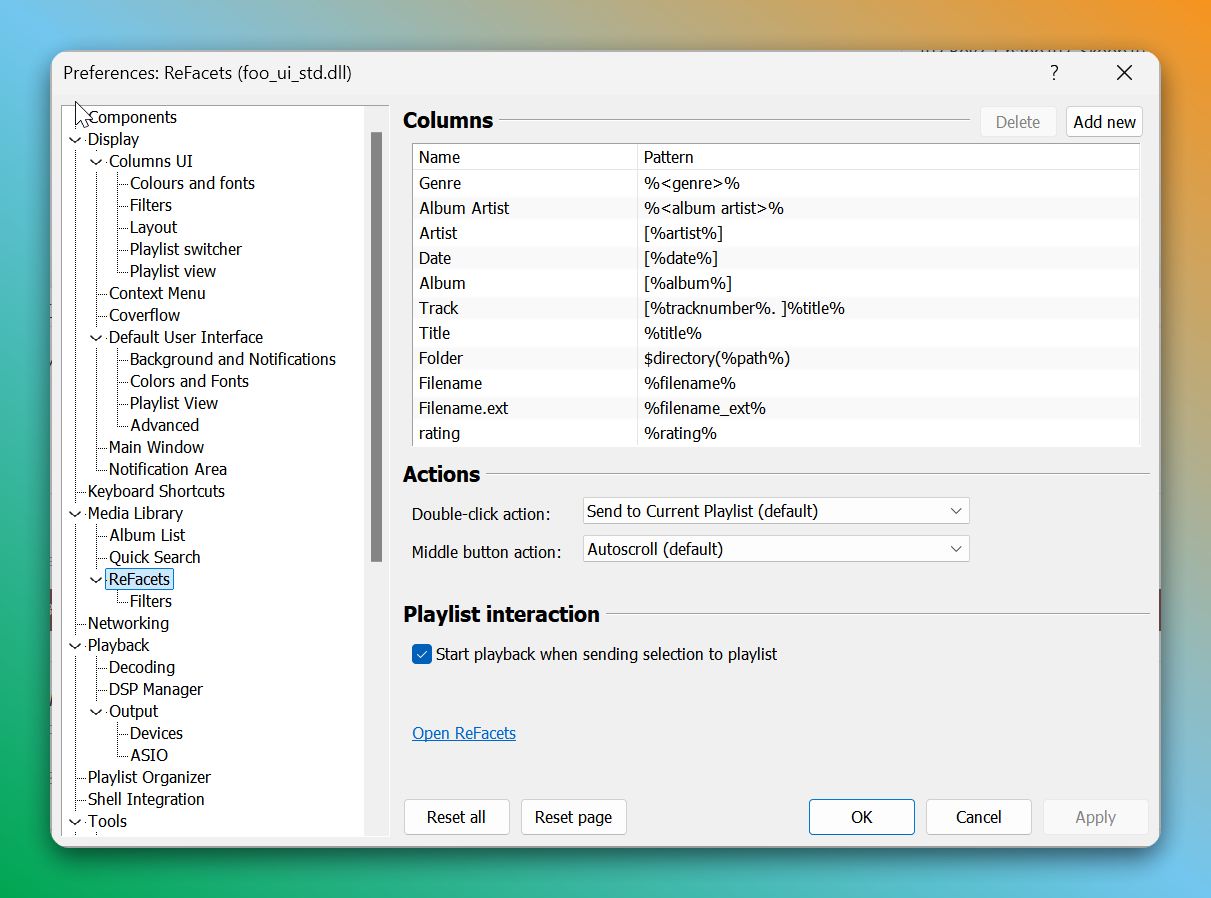Click the Add new column button
This screenshot has width=1211, height=898.
click(1104, 122)
